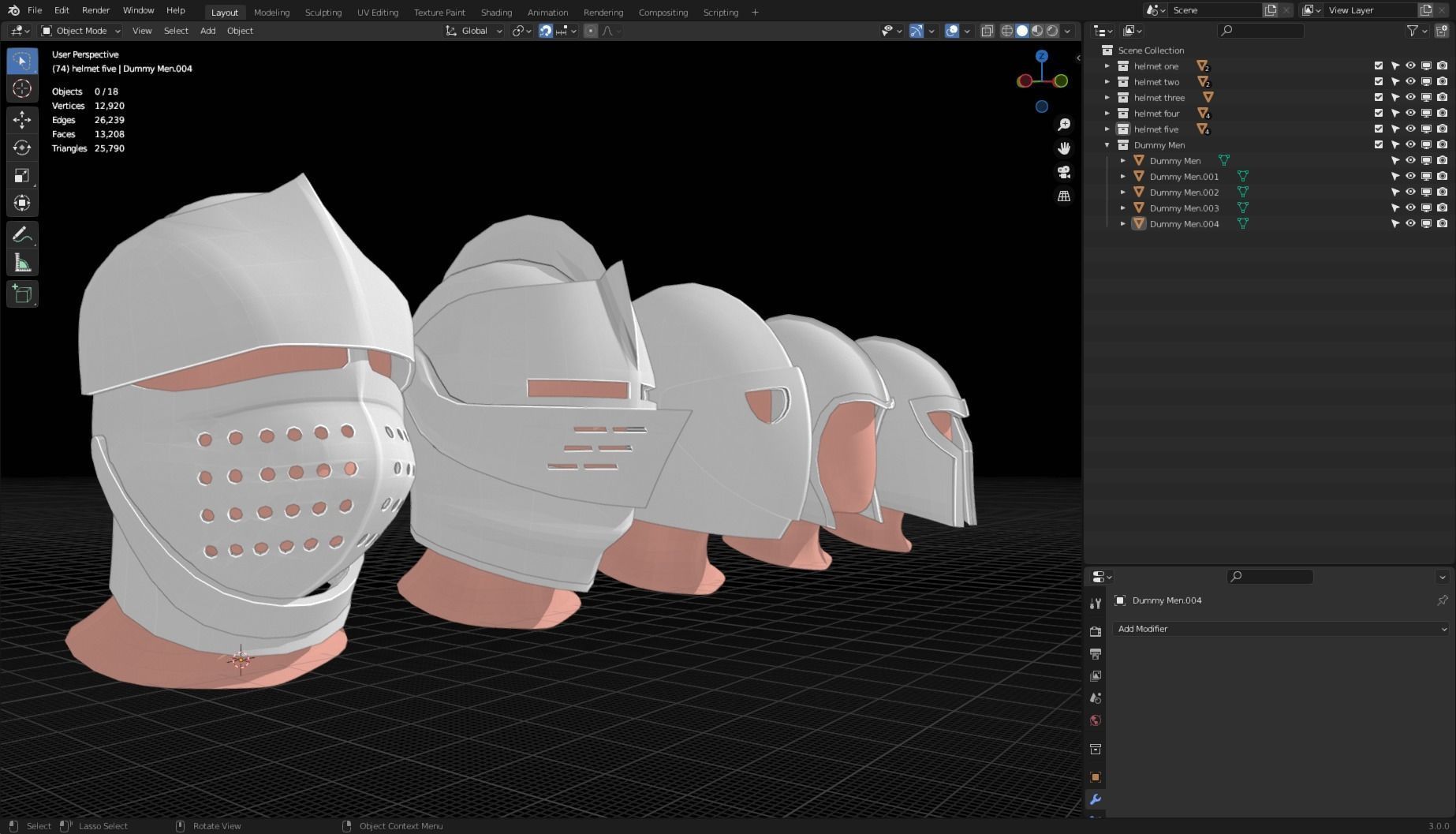
Task: Toggle the camera view icon
Action: tap(1064, 172)
